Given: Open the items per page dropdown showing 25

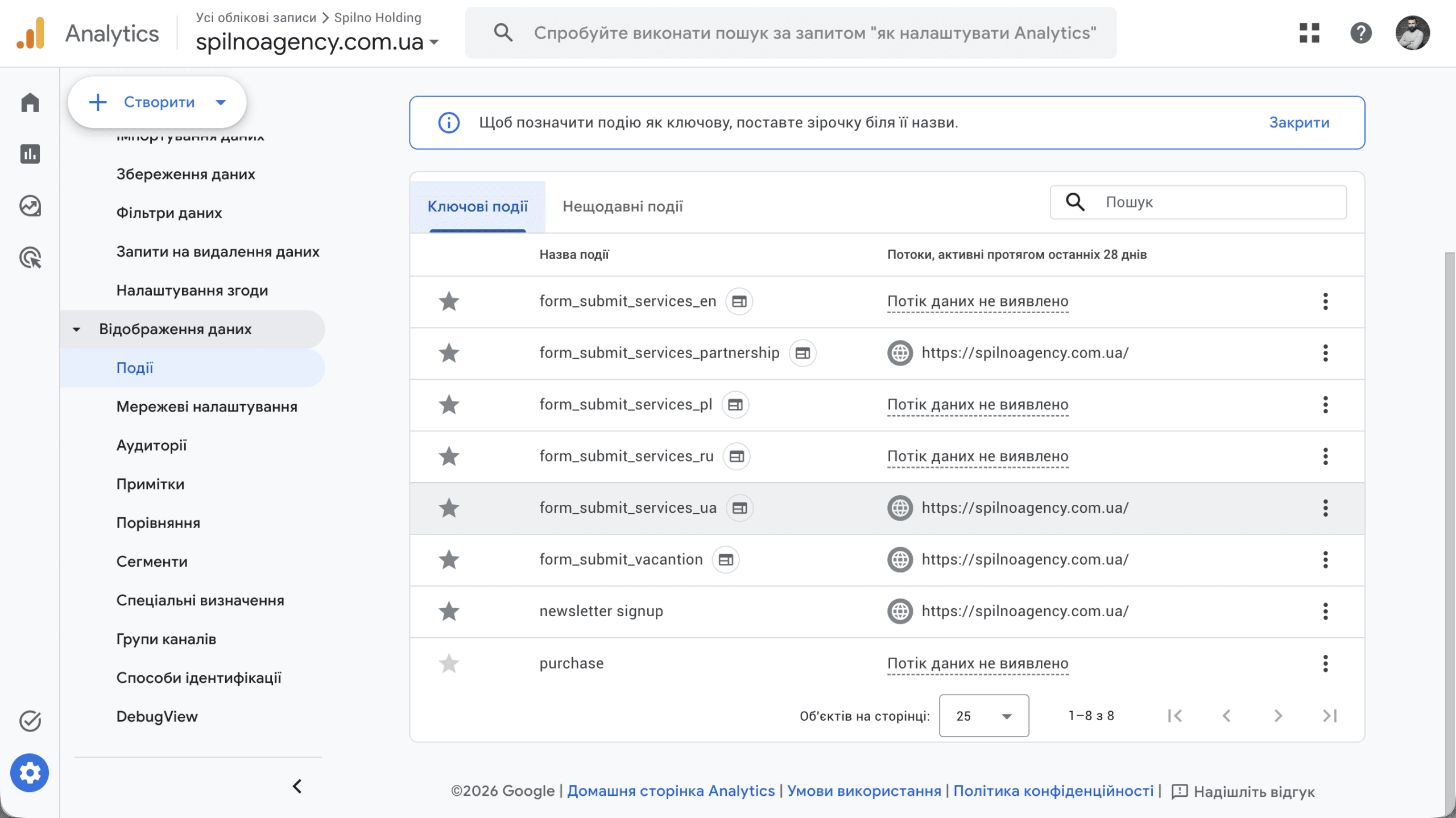Looking at the screenshot, I should [984, 716].
